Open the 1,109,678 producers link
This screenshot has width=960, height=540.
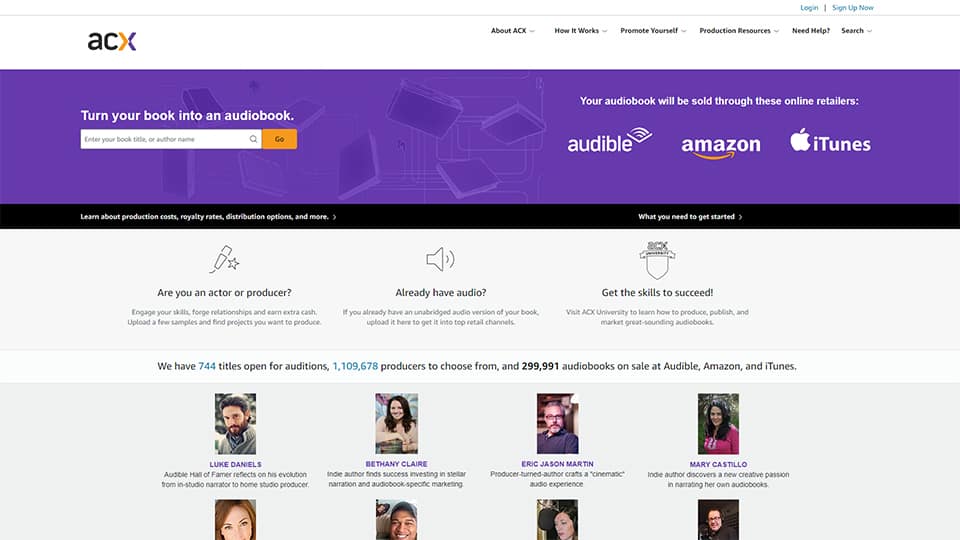tap(355, 366)
